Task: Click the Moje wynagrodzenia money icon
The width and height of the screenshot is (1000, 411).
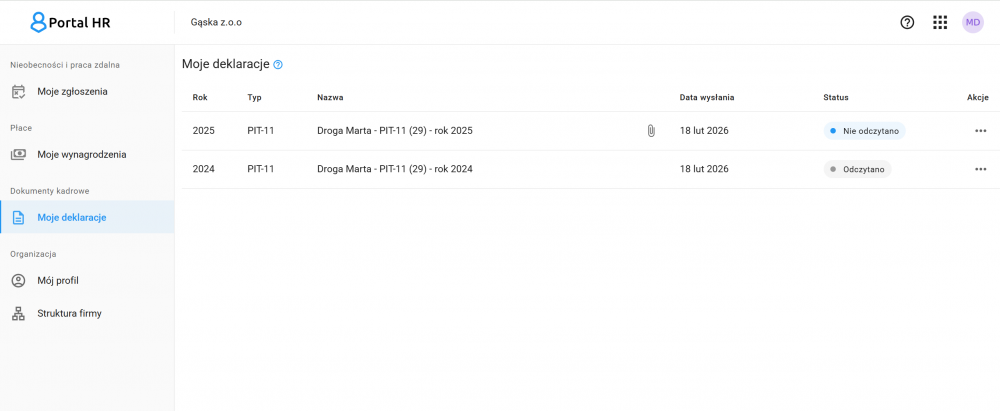Action: pyautogui.click(x=18, y=155)
